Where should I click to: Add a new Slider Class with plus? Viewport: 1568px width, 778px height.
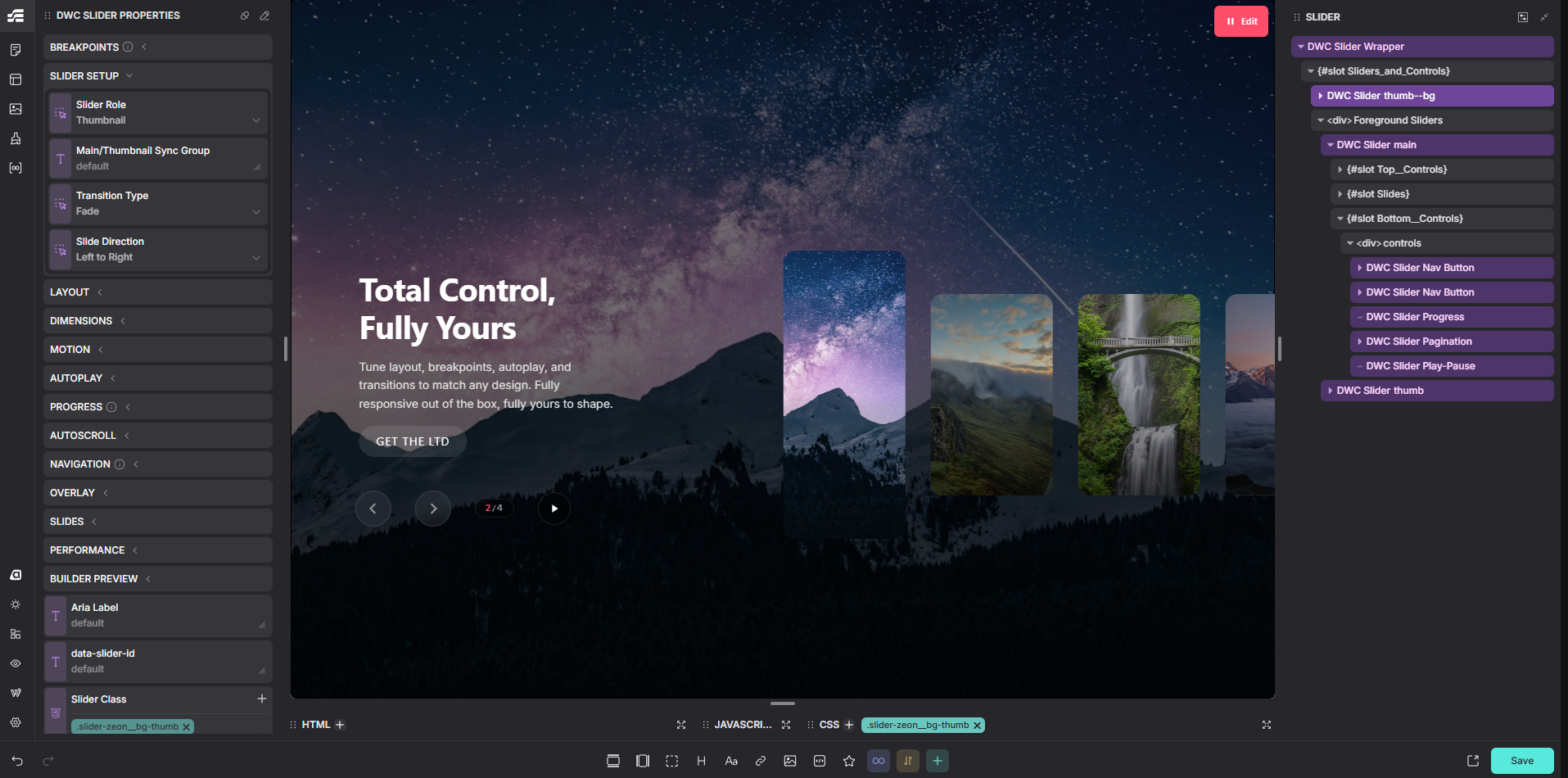coord(262,699)
